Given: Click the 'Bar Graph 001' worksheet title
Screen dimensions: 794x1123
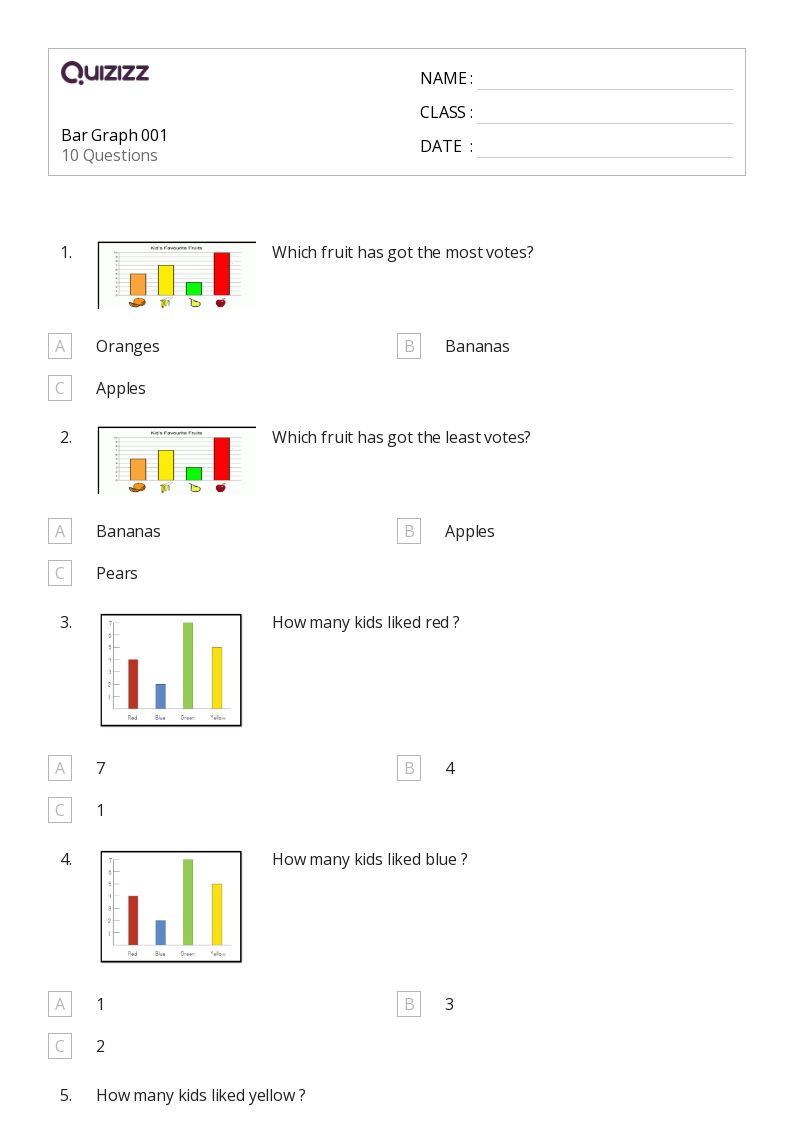Looking at the screenshot, I should pos(114,135).
